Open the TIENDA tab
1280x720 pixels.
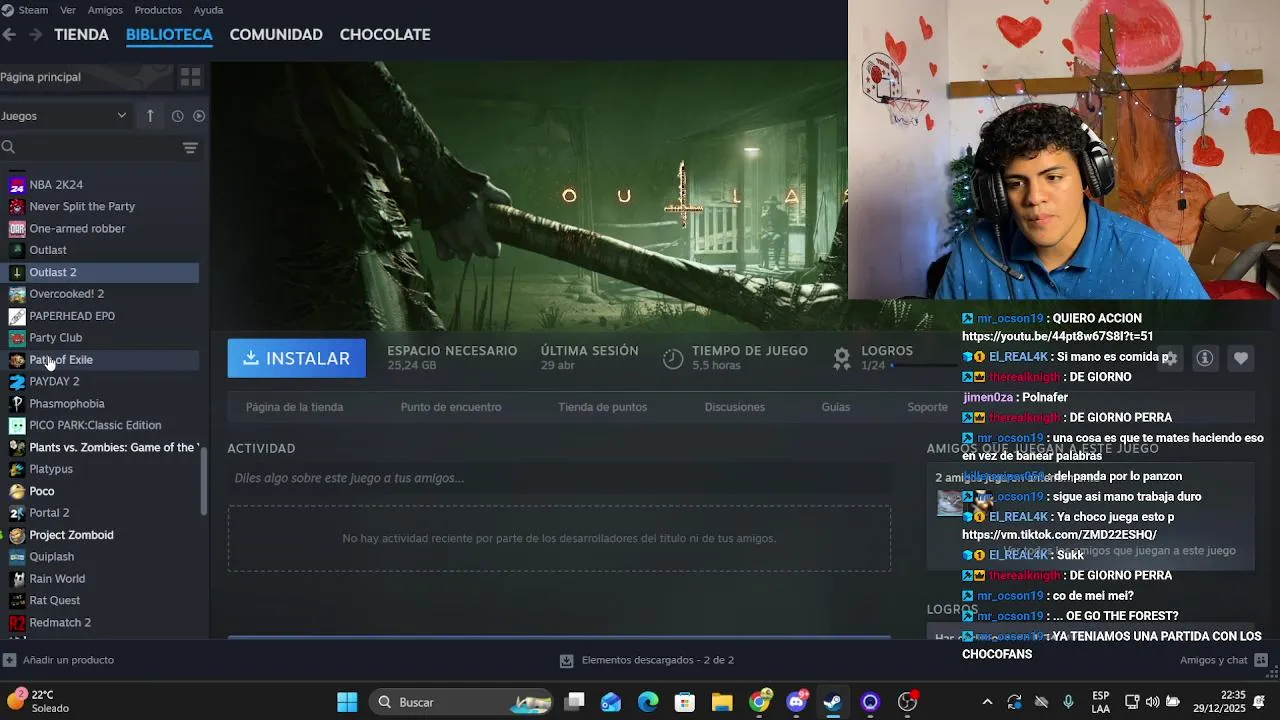(81, 34)
